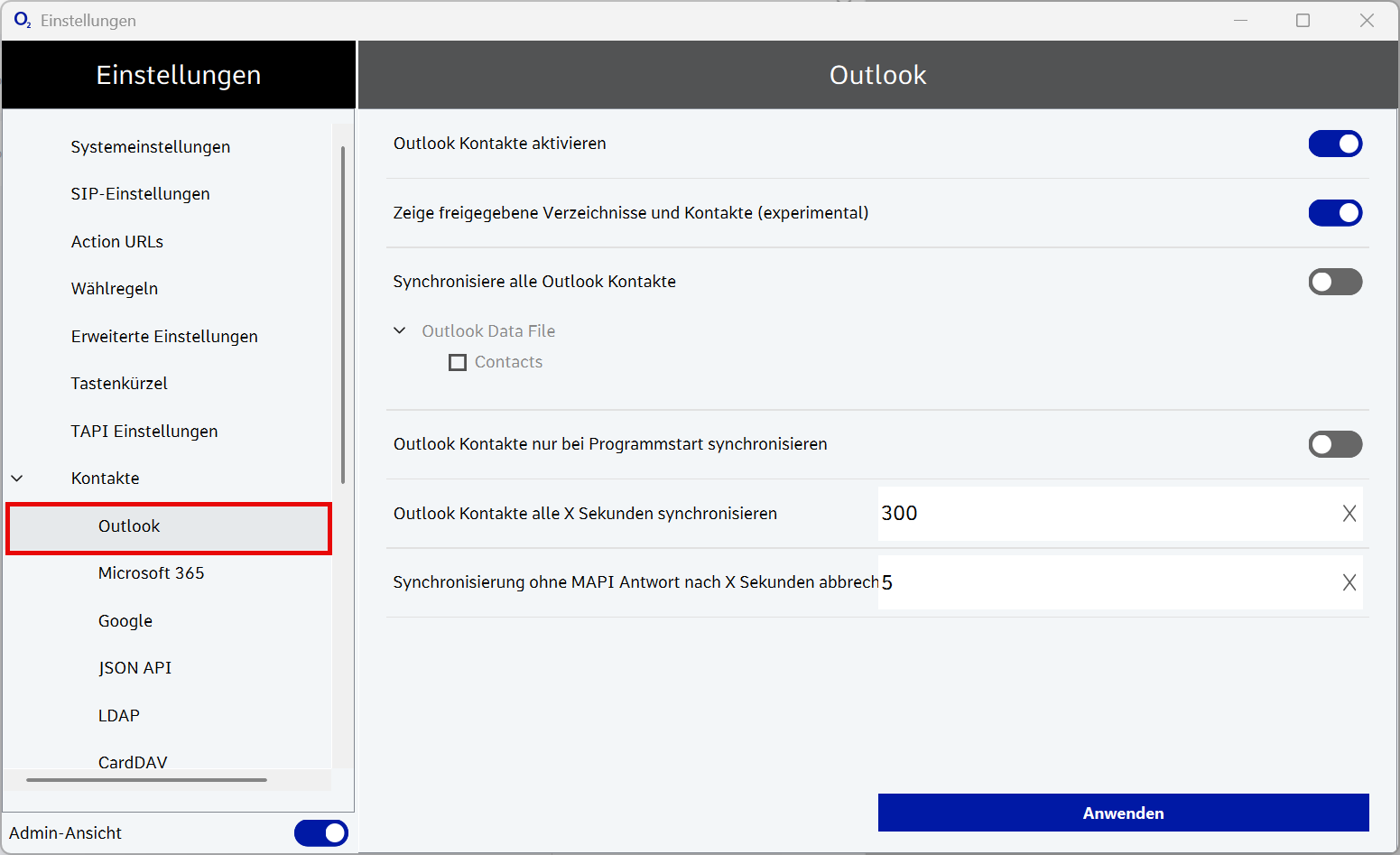Collapse the Outlook Data File tree
The image size is (1400, 855).
(x=400, y=331)
